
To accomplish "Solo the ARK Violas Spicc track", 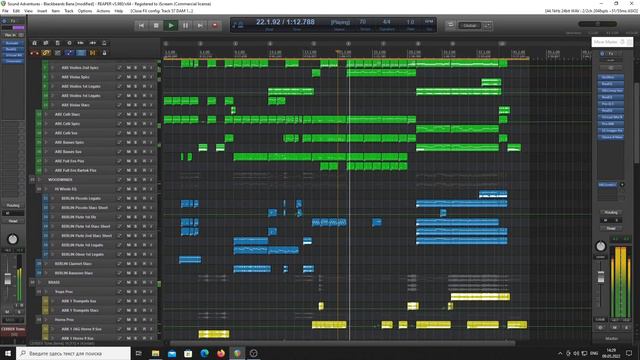I will (x=136, y=77).
